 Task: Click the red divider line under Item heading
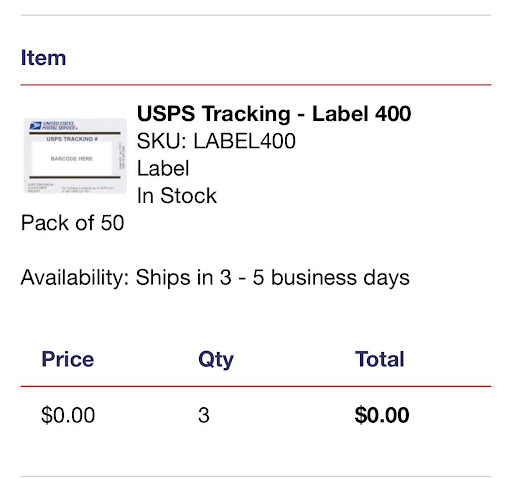pyautogui.click(x=256, y=85)
